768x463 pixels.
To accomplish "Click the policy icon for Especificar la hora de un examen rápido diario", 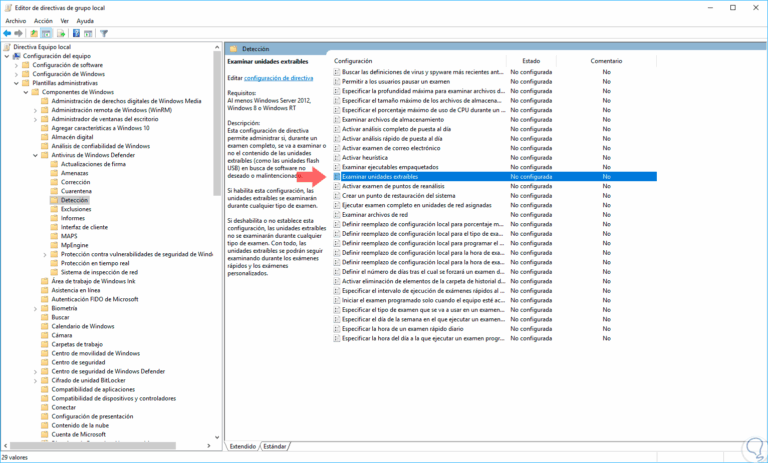I will coord(336,329).
